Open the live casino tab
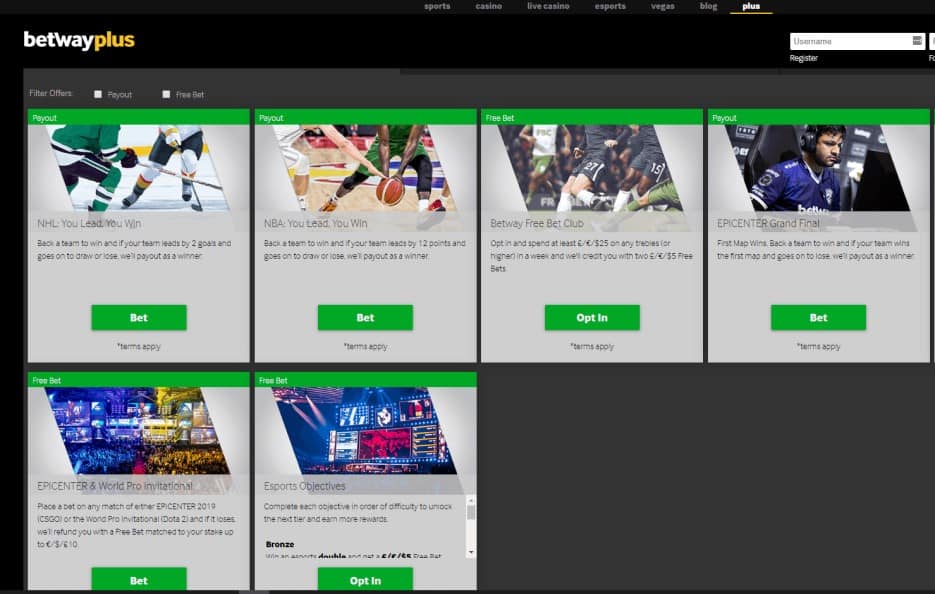 [548, 6]
